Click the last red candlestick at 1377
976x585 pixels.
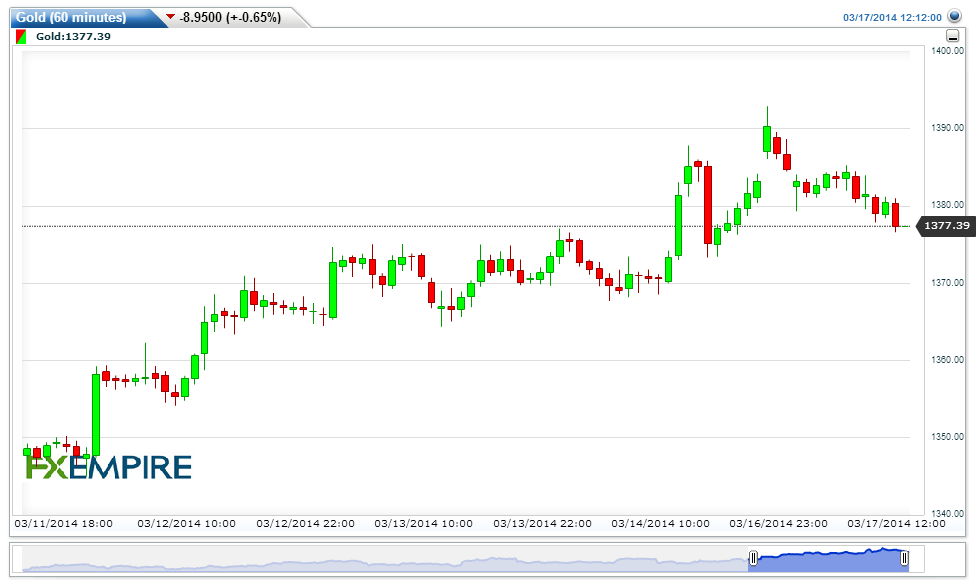pyautogui.click(x=896, y=215)
